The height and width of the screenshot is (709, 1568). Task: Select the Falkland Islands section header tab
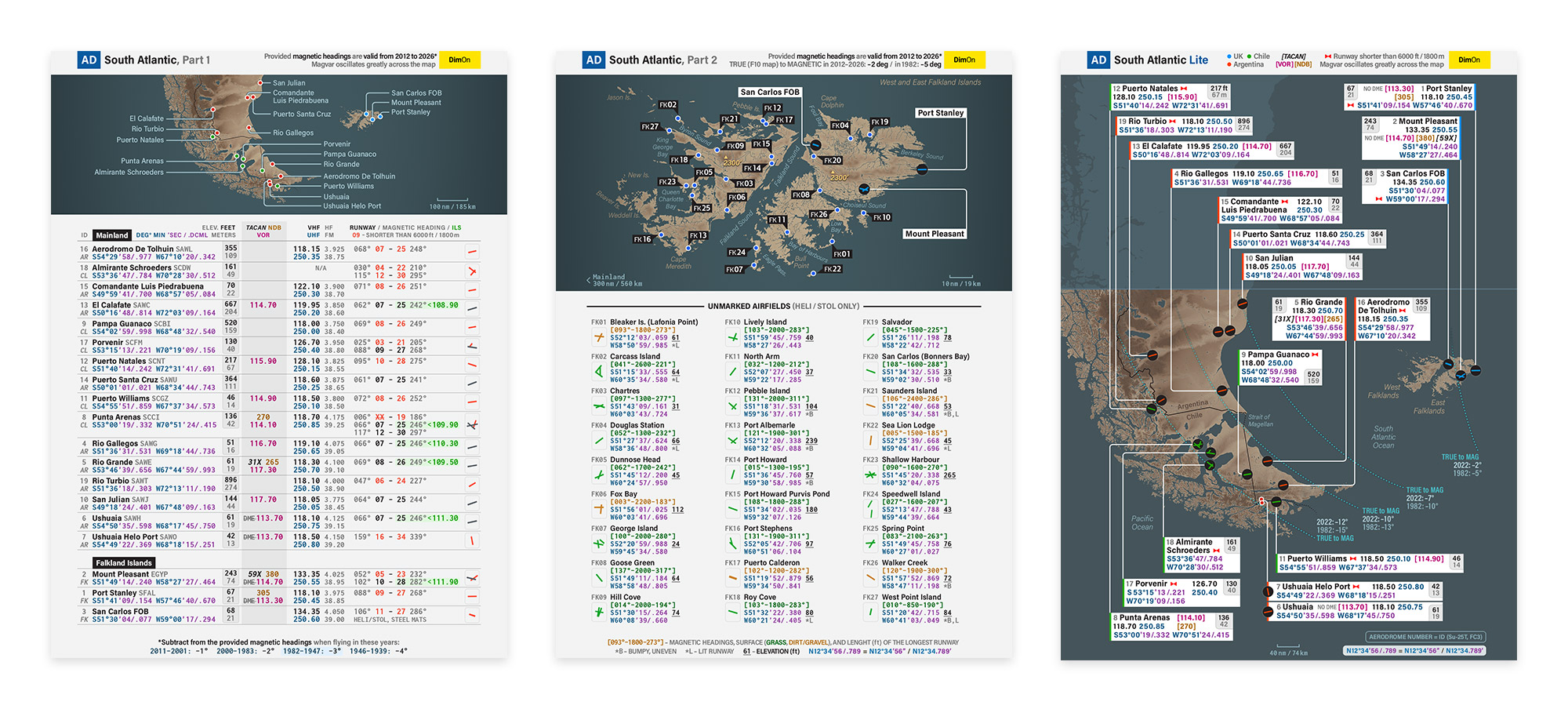[124, 563]
